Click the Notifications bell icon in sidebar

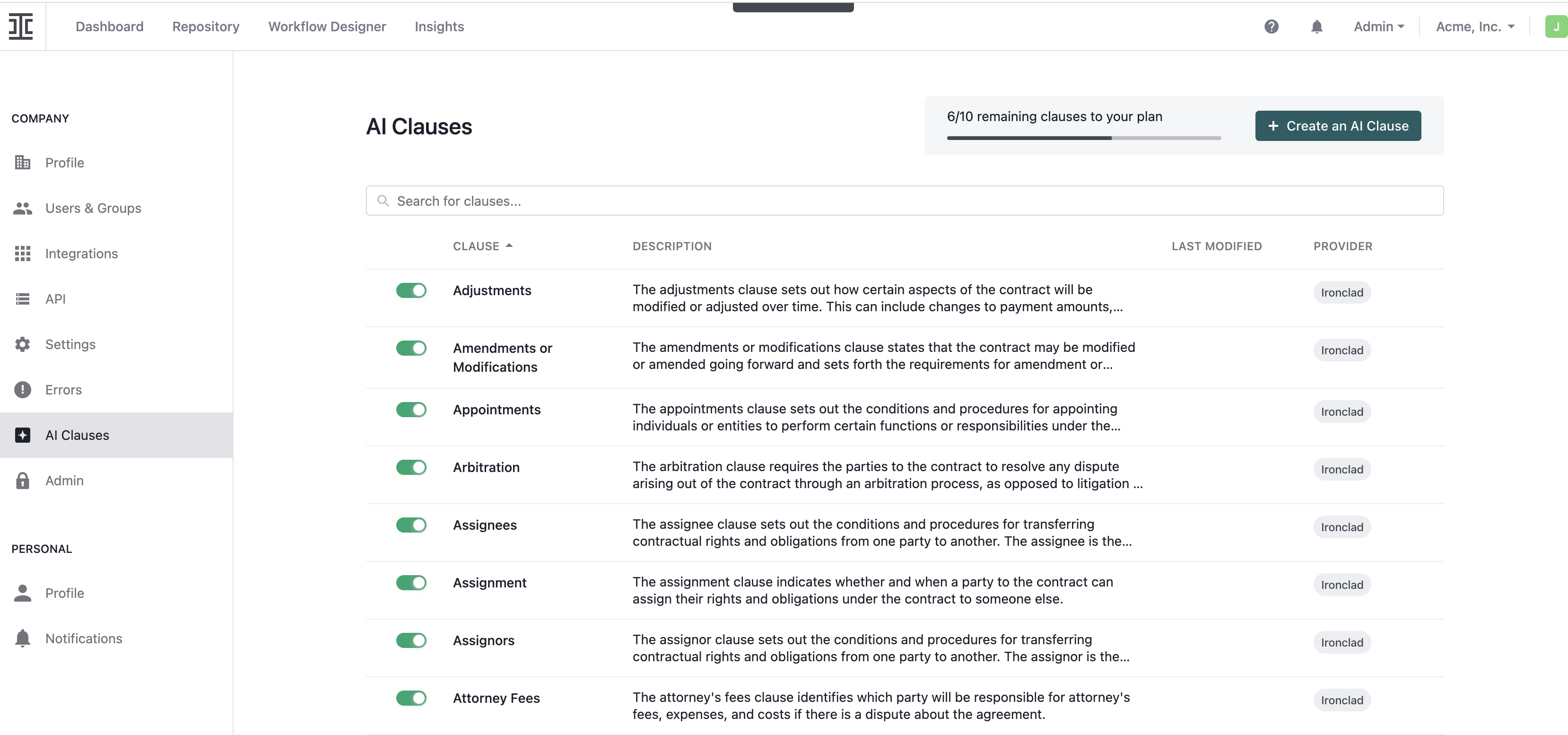[23, 638]
